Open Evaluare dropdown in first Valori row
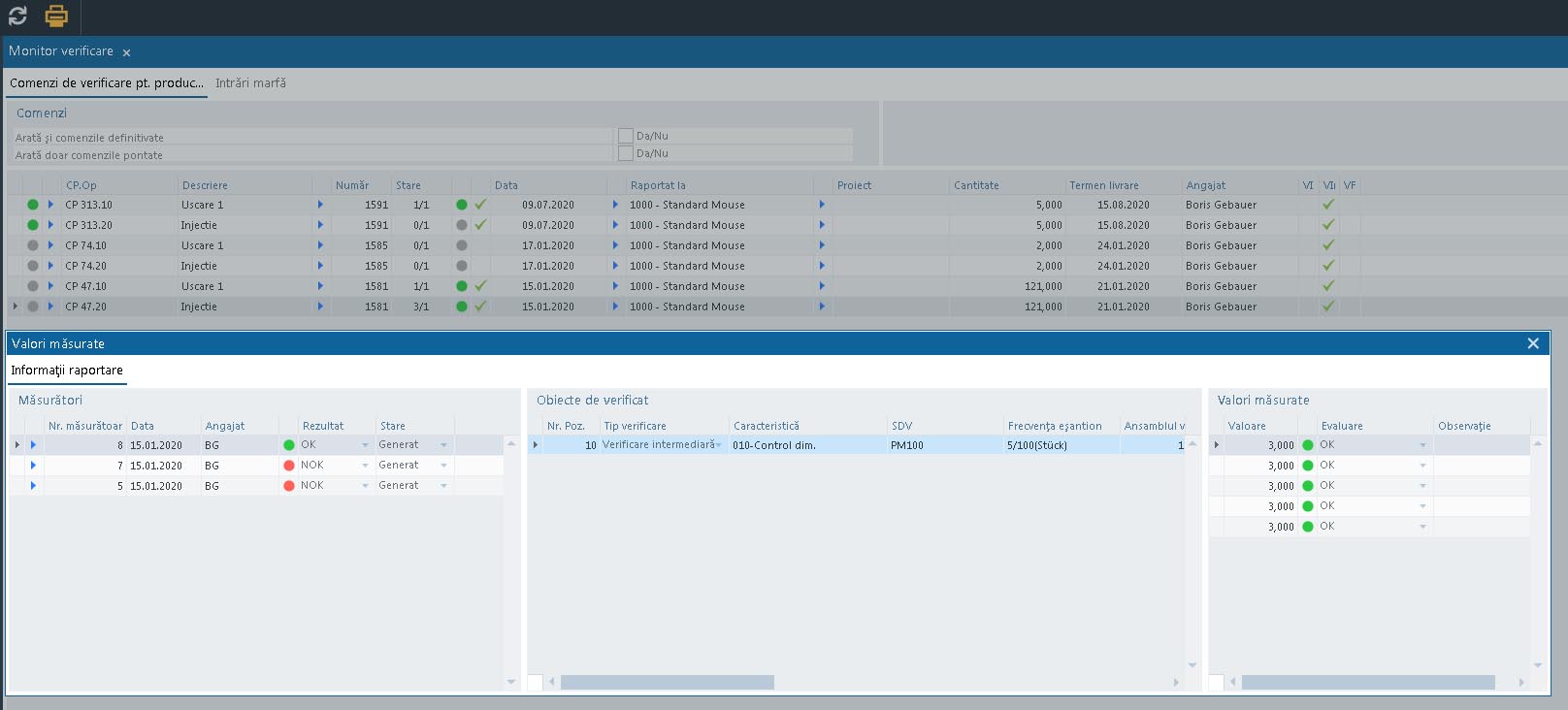The height and width of the screenshot is (710, 1568). tap(1422, 445)
